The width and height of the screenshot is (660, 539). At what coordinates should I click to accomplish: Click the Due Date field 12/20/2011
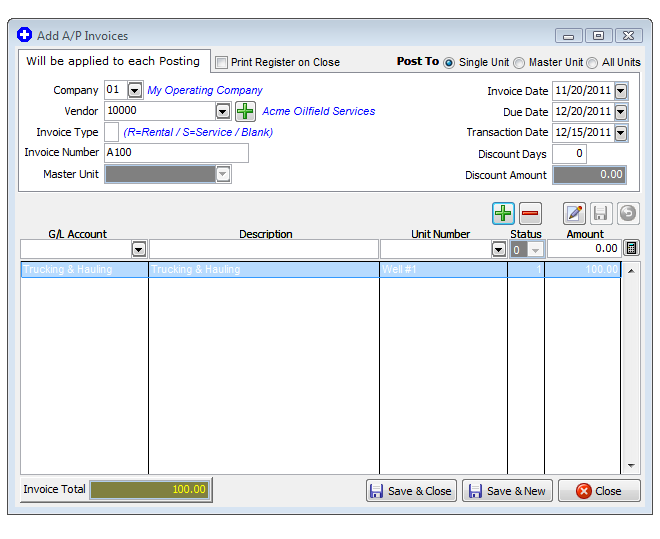pos(583,112)
